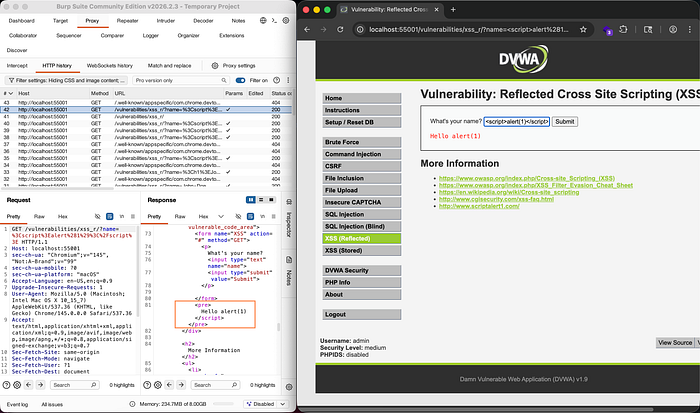Image resolution: width=700 pixels, height=413 pixels.
Task: Open the Intercept sub-tab
Action: point(17,66)
